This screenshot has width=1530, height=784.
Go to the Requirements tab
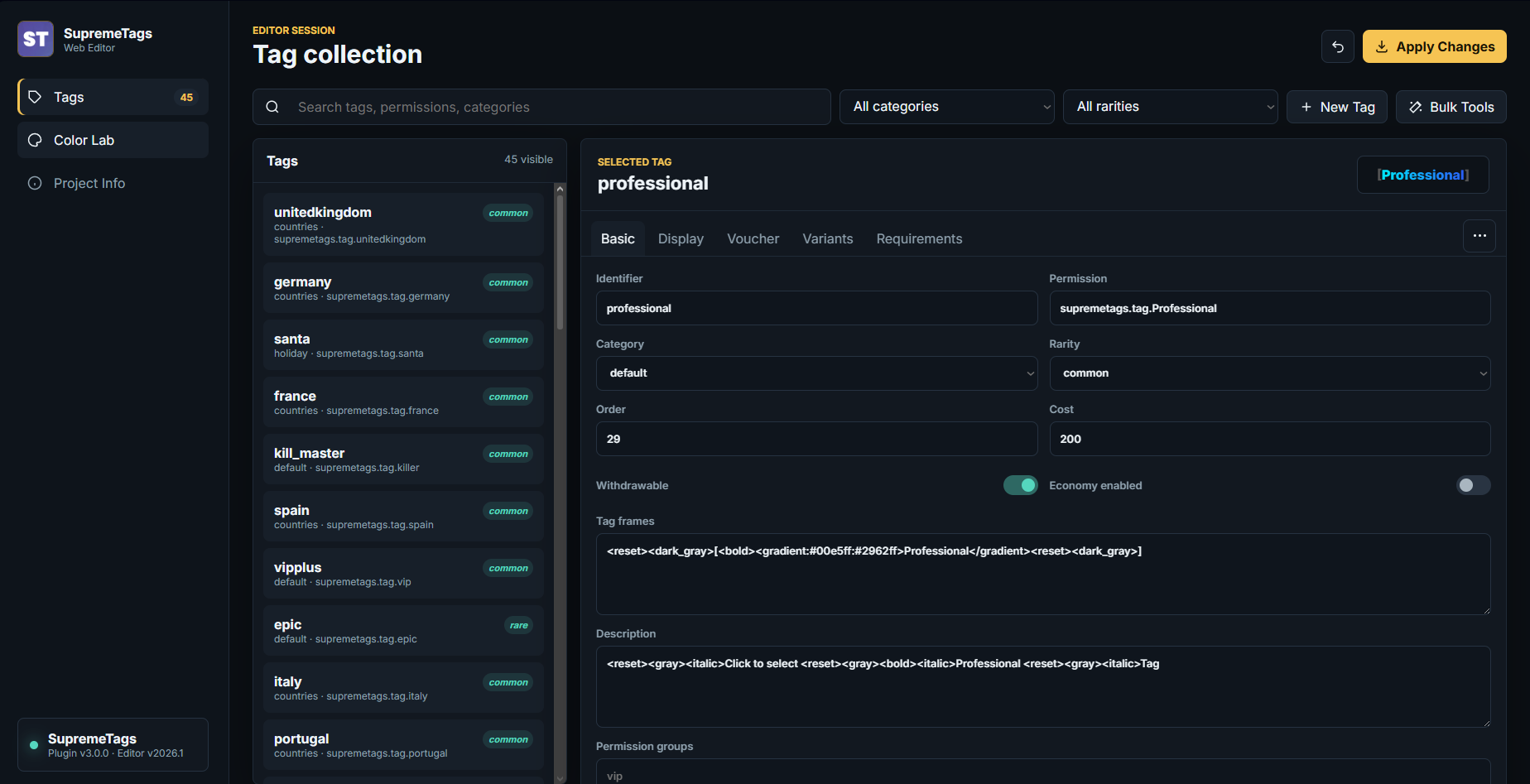click(919, 238)
